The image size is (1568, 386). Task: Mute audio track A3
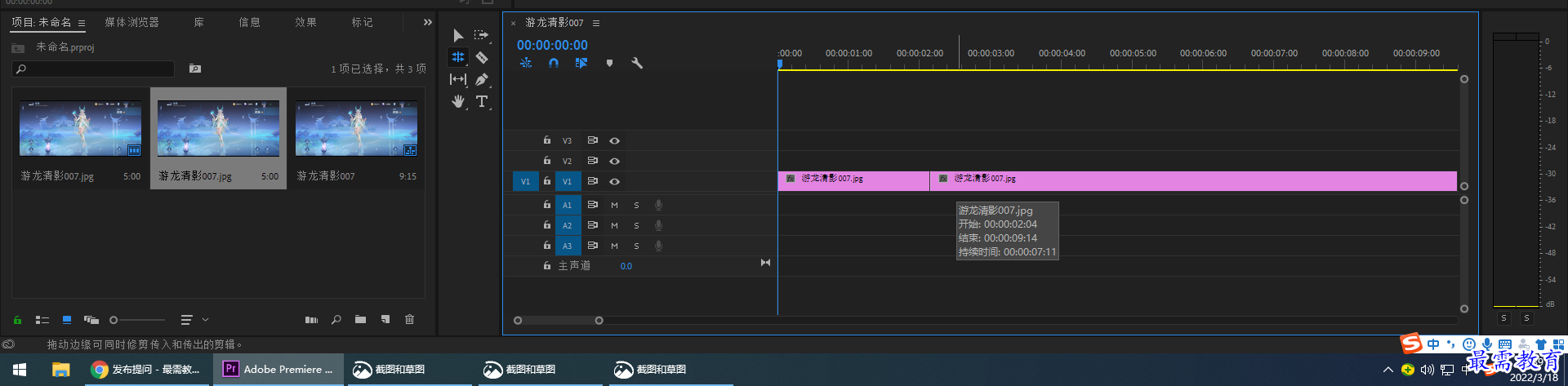pos(614,246)
